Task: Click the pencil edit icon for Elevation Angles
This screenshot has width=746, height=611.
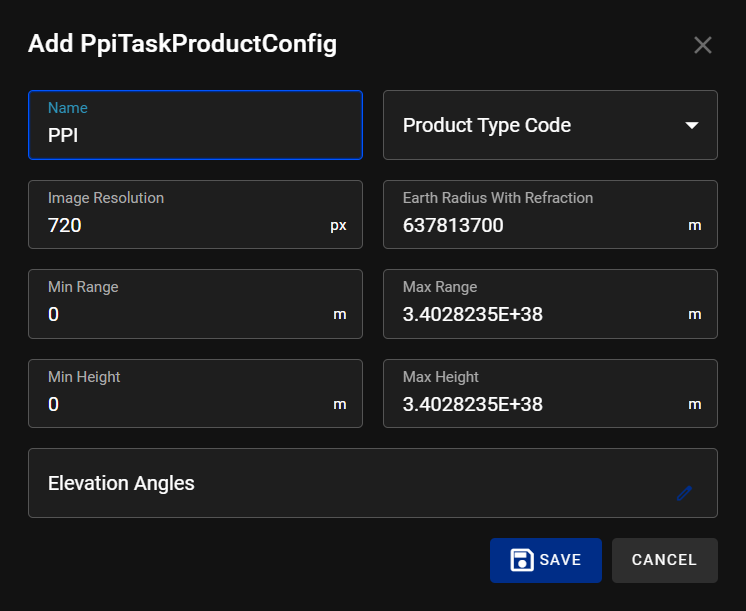Action: point(684,492)
